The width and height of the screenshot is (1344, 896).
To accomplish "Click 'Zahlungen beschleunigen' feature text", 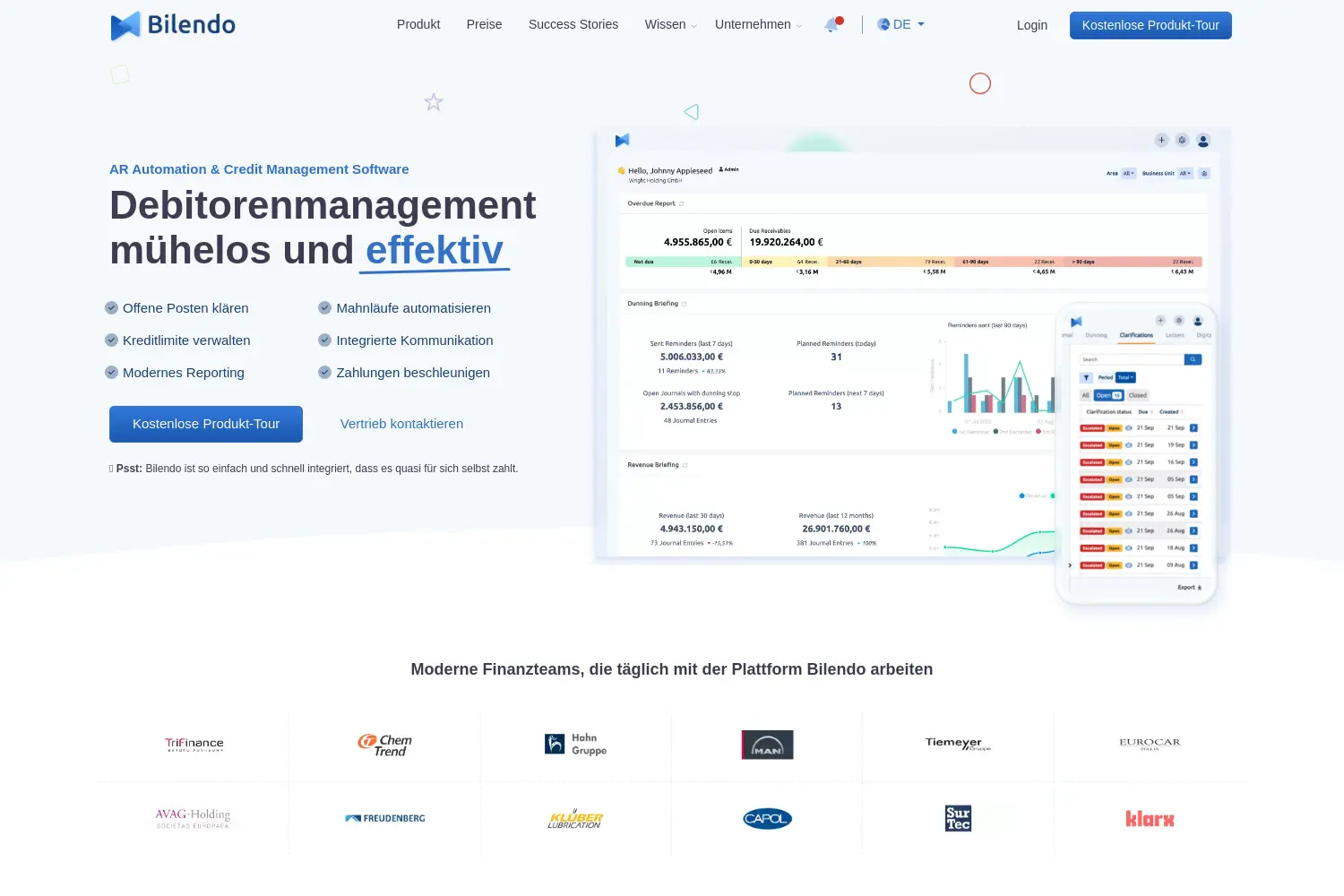I will click(x=413, y=373).
